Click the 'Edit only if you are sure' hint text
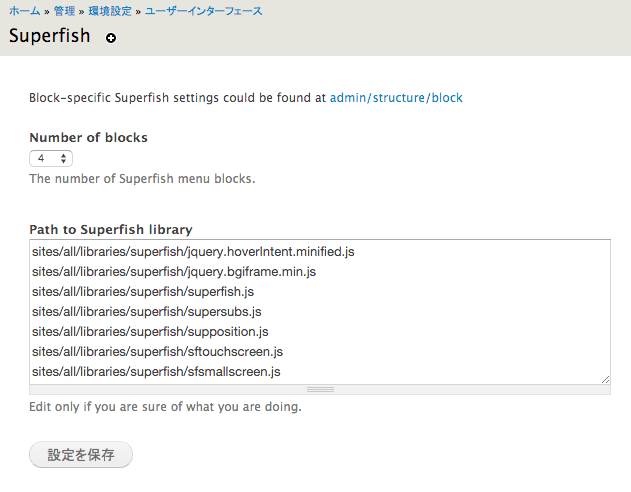Screen dimensions: 631x492 coord(165,407)
